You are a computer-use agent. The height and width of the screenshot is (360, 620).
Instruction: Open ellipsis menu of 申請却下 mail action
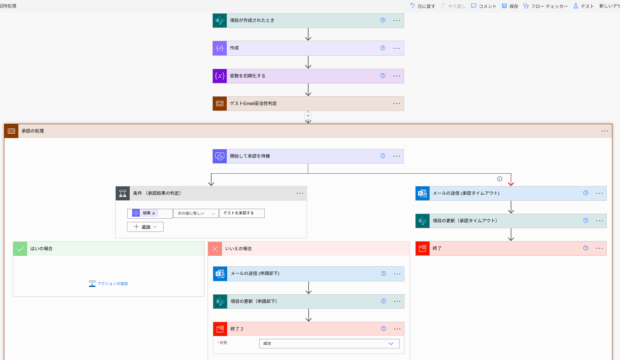(x=397, y=274)
